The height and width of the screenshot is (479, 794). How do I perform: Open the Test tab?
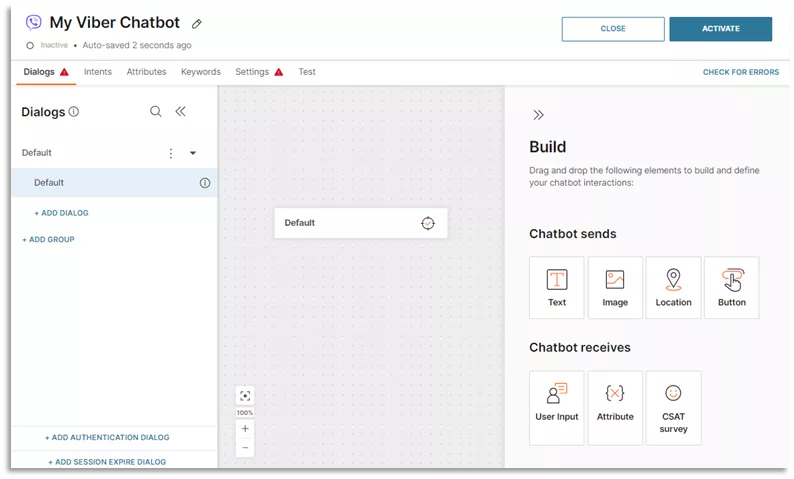pos(307,72)
